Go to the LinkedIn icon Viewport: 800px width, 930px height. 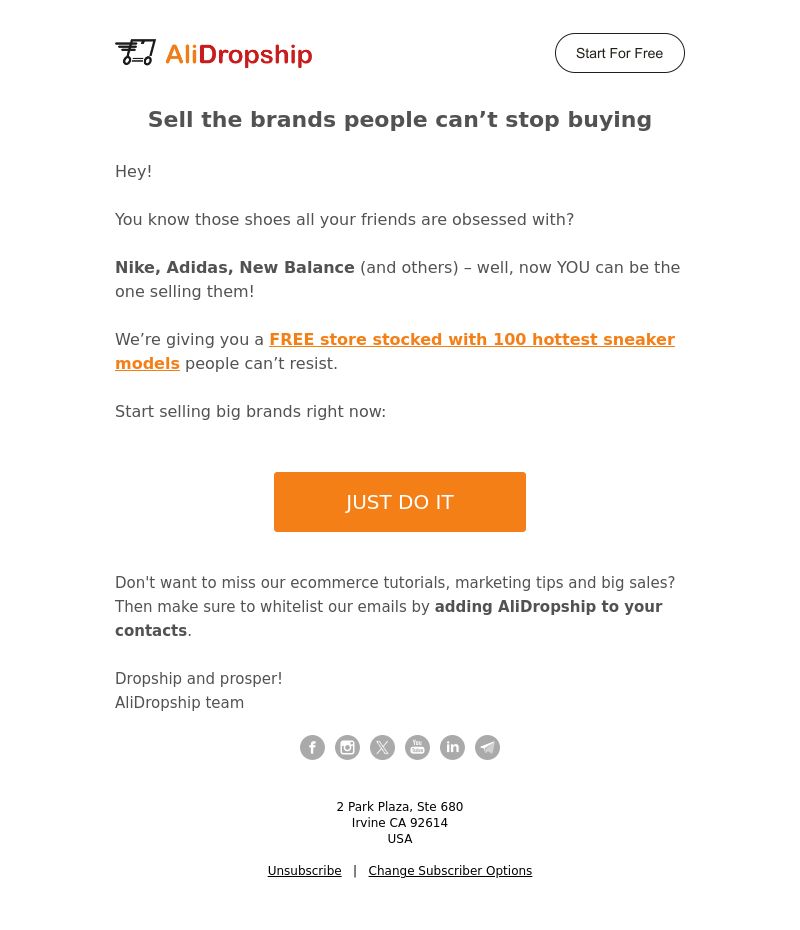pos(452,747)
